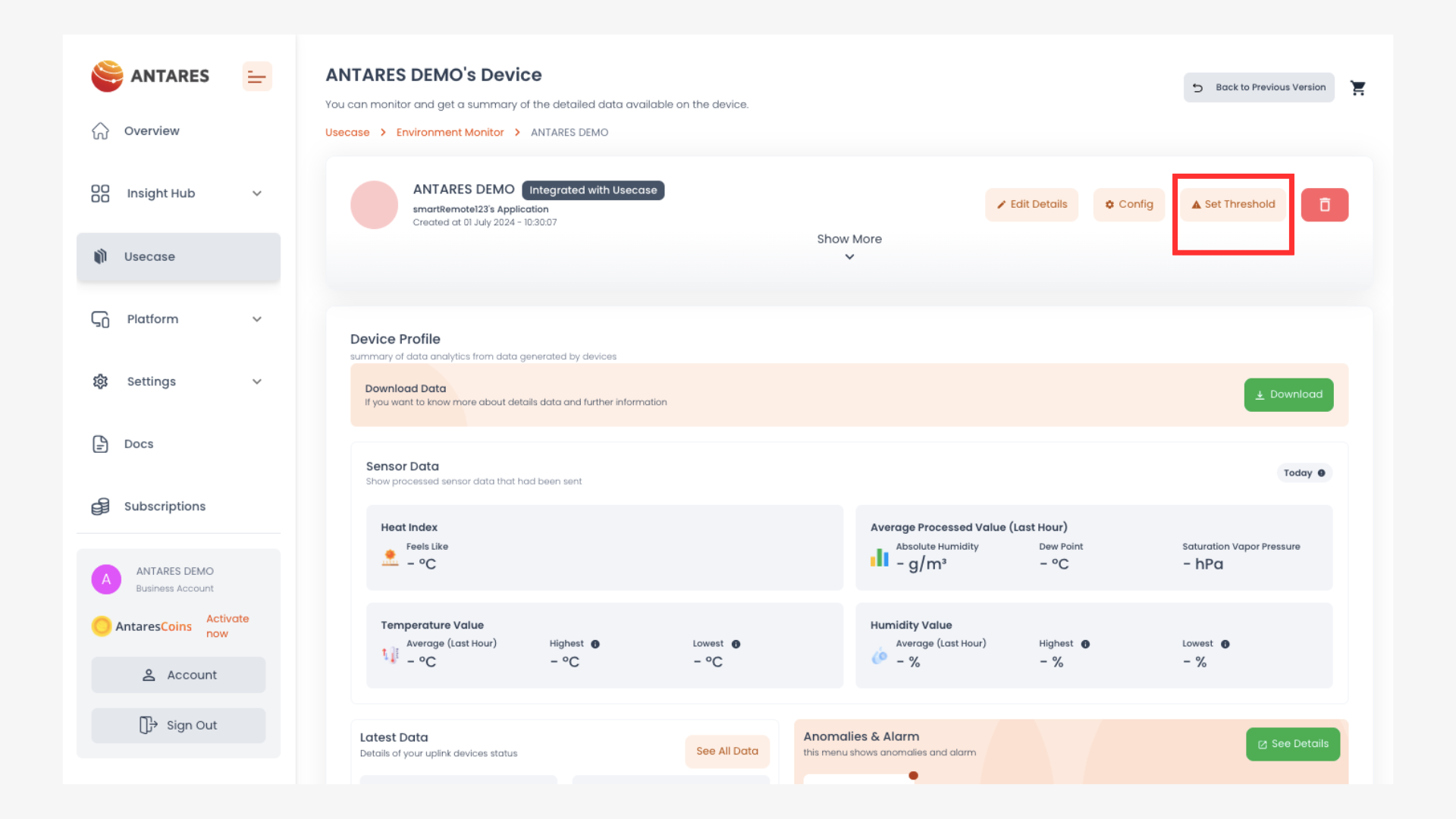Click the purple account avatar icon
This screenshot has width=1456, height=819.
click(x=106, y=579)
